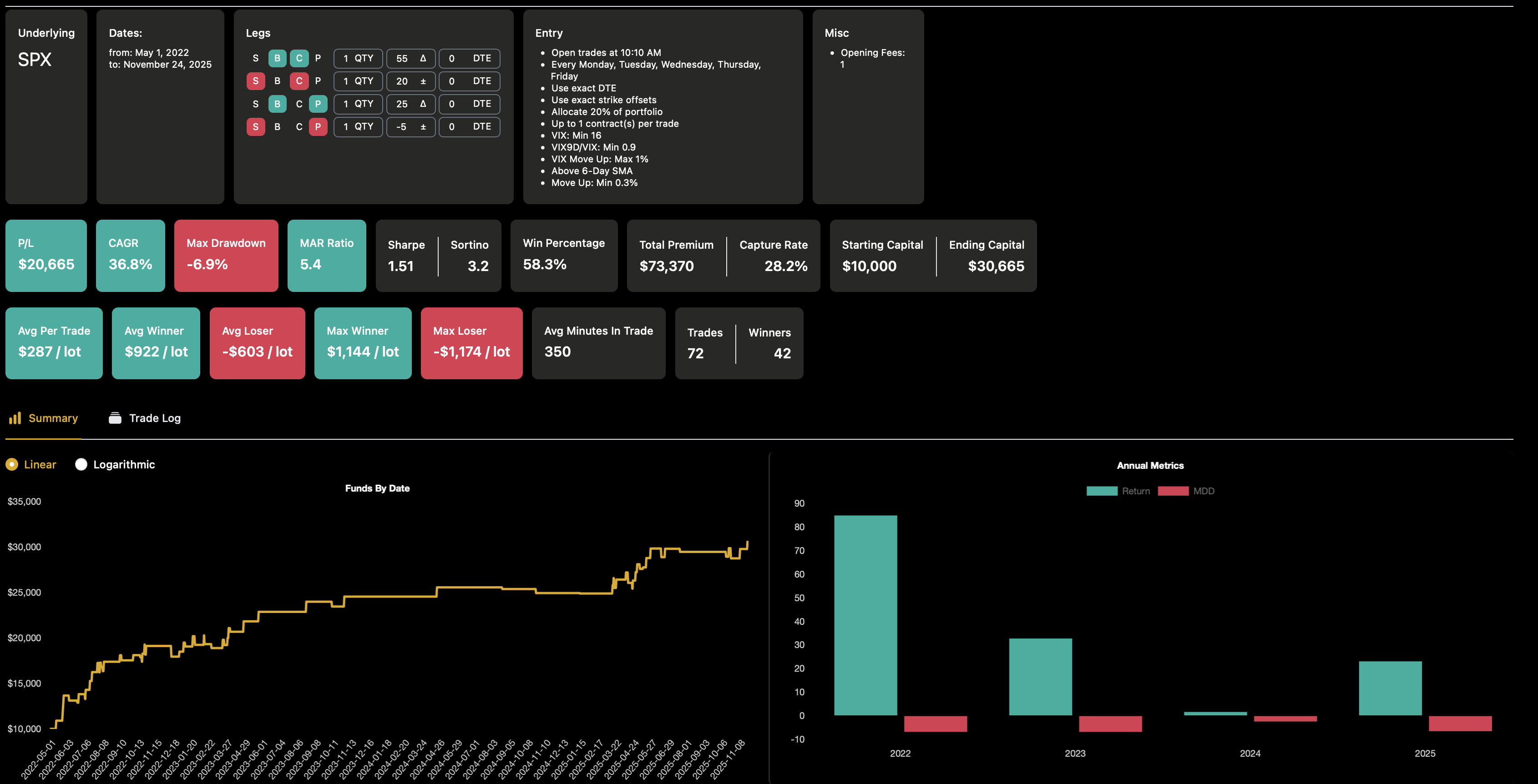Click the 2023 Return bar
This screenshot has height=784, width=1538.
pos(1040,677)
